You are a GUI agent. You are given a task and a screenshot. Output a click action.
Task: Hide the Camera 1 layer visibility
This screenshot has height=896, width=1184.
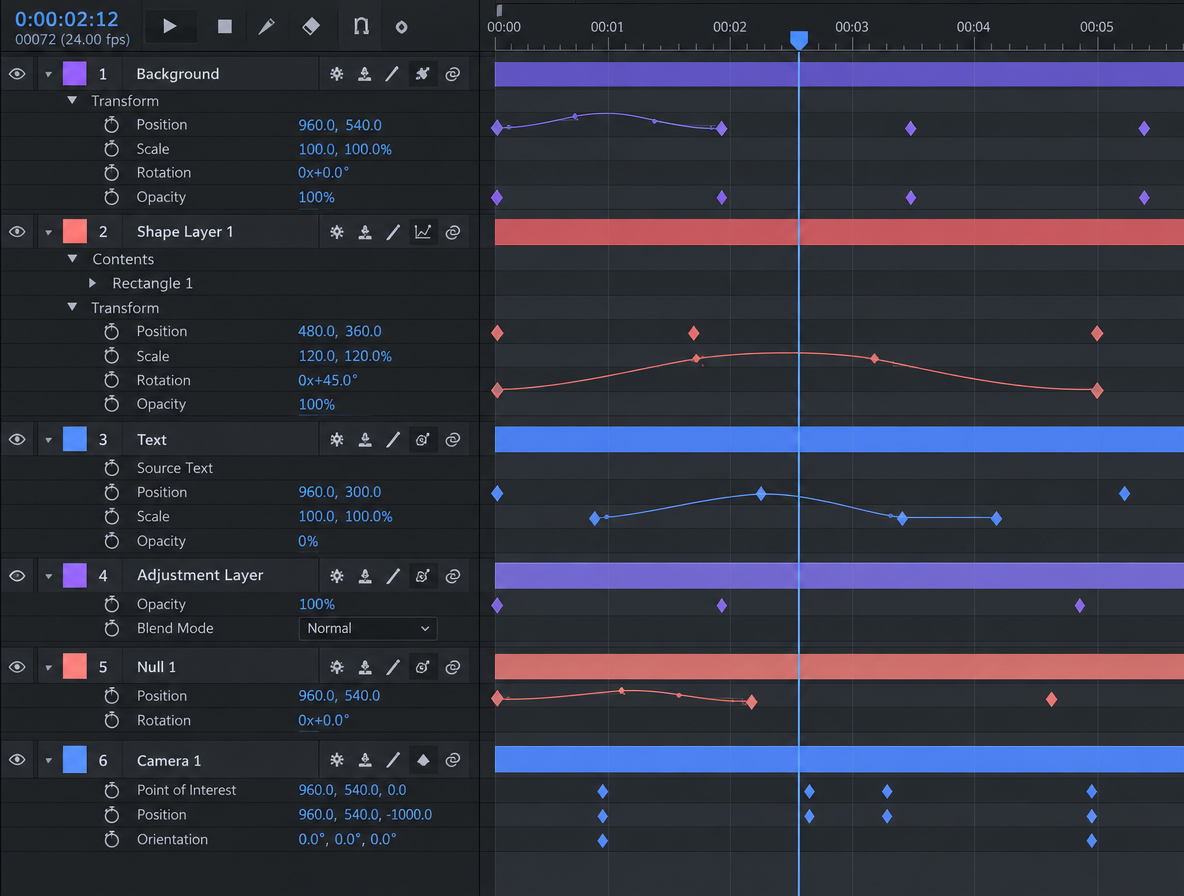(x=17, y=760)
